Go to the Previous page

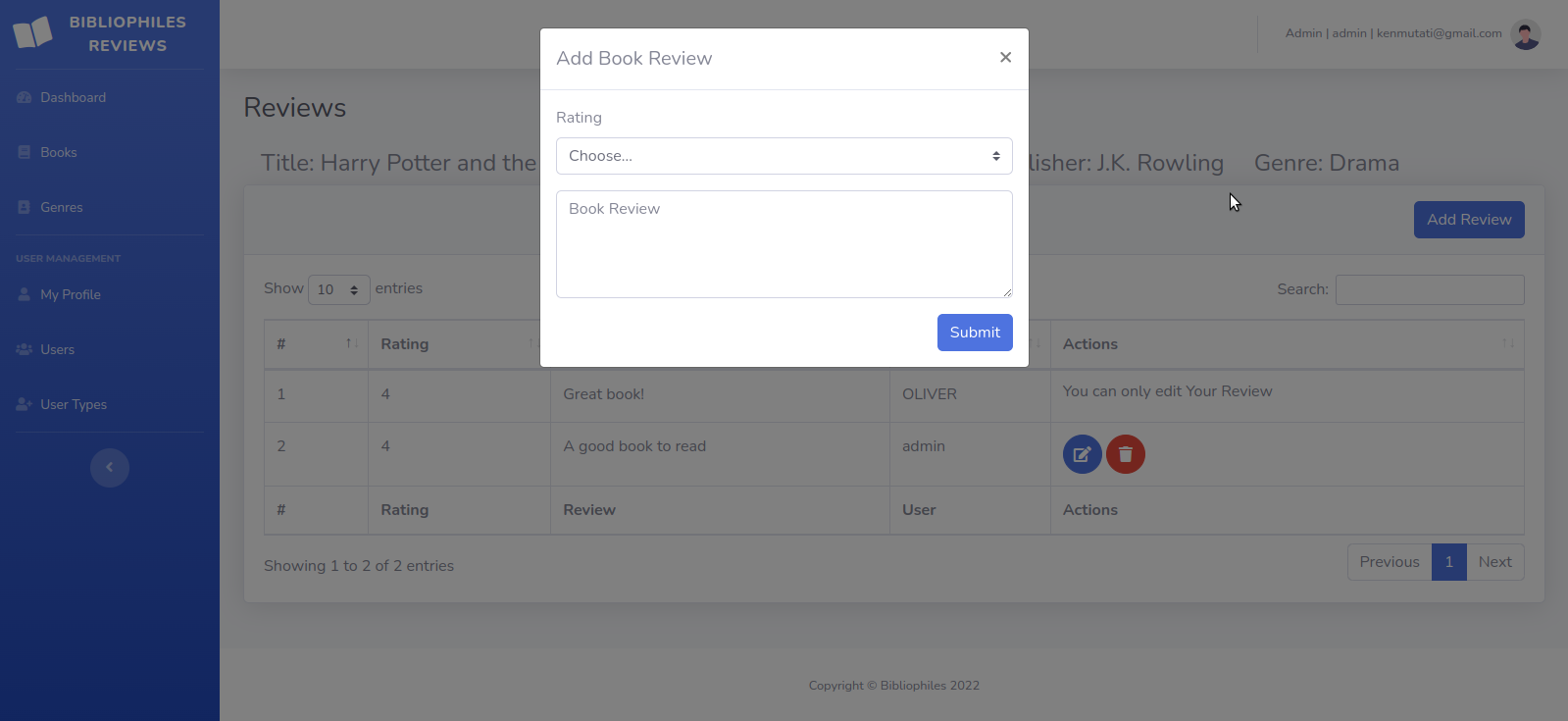(1390, 562)
